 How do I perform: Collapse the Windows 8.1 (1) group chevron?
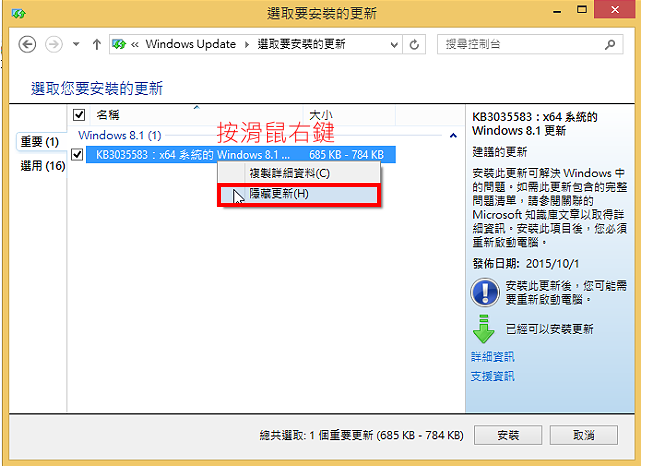pos(453,135)
